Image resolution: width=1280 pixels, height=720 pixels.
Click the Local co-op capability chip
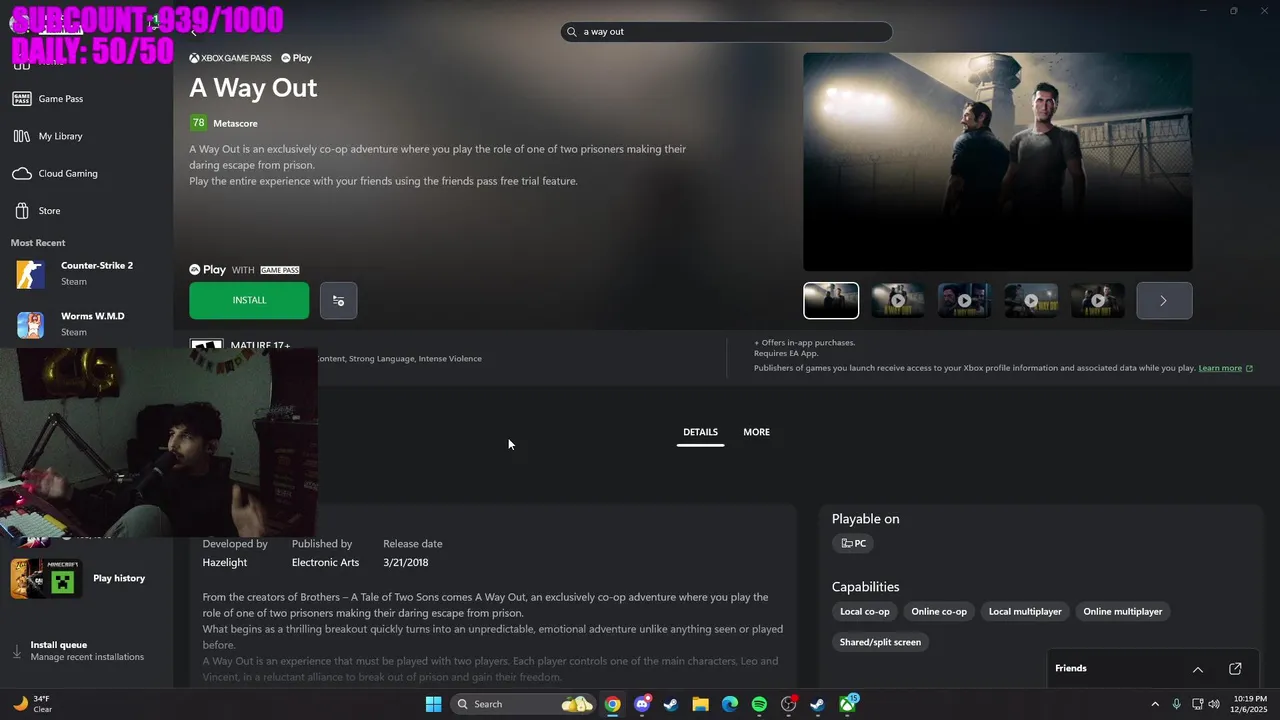tap(864, 611)
